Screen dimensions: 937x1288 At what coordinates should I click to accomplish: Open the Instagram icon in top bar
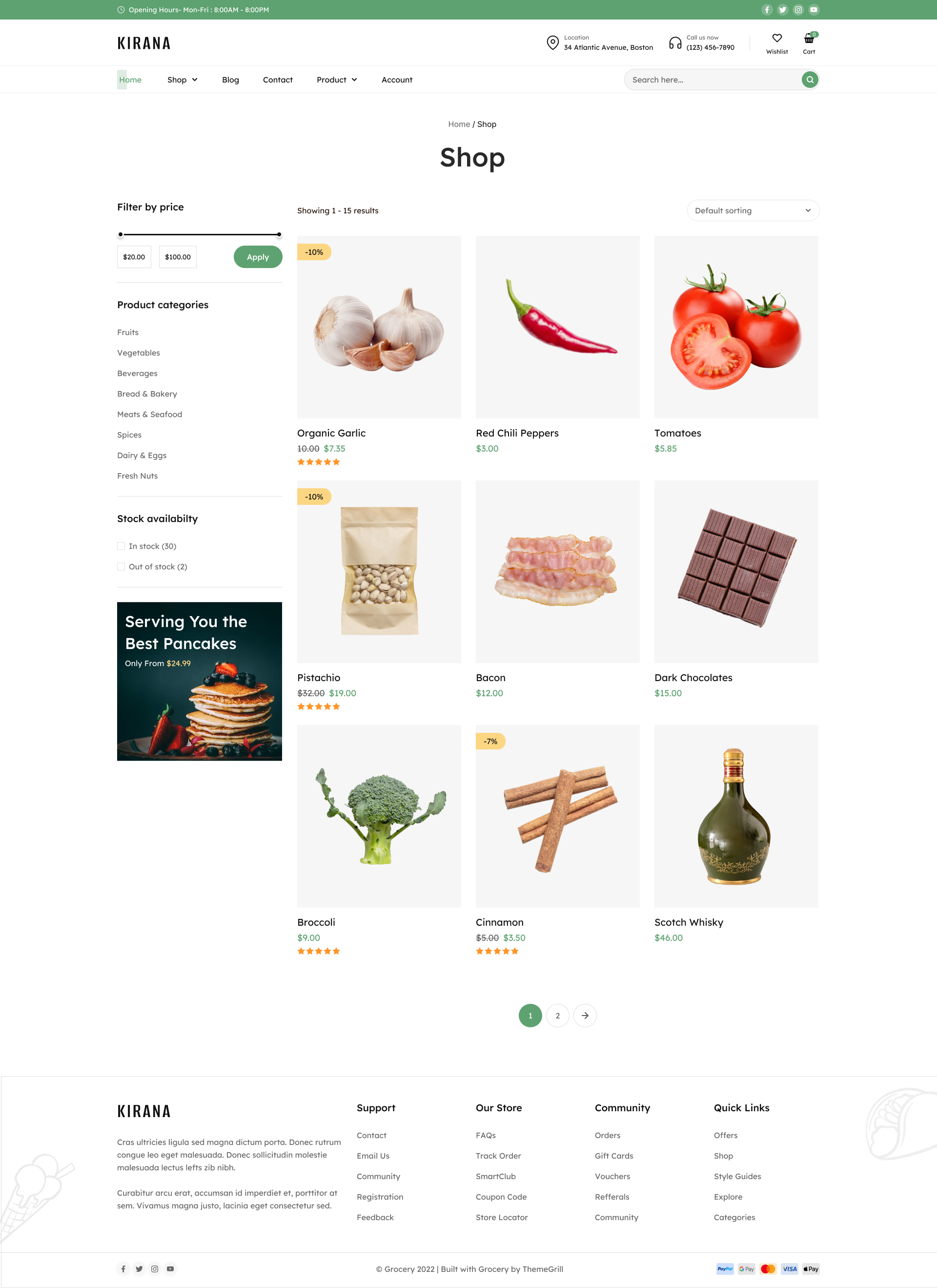pos(798,10)
